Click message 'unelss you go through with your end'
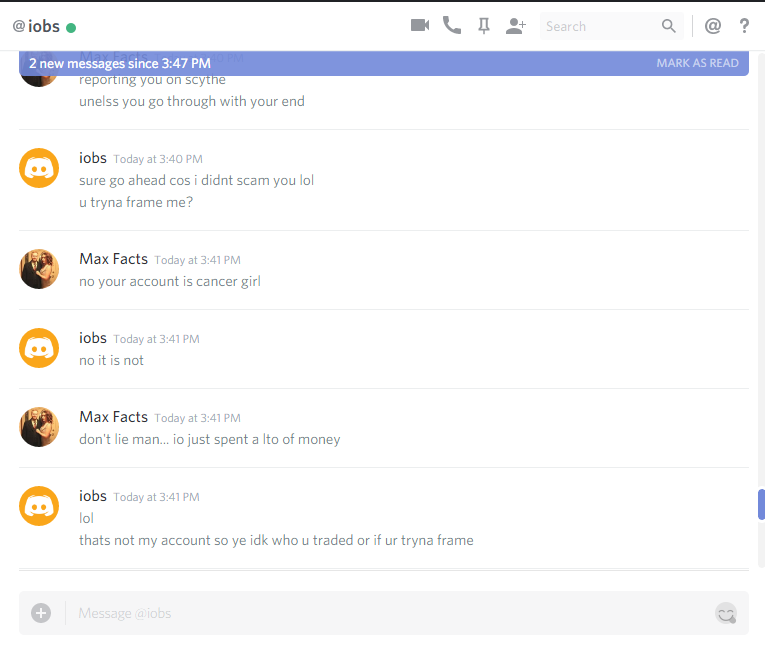The width and height of the screenshot is (765, 660). (192, 101)
